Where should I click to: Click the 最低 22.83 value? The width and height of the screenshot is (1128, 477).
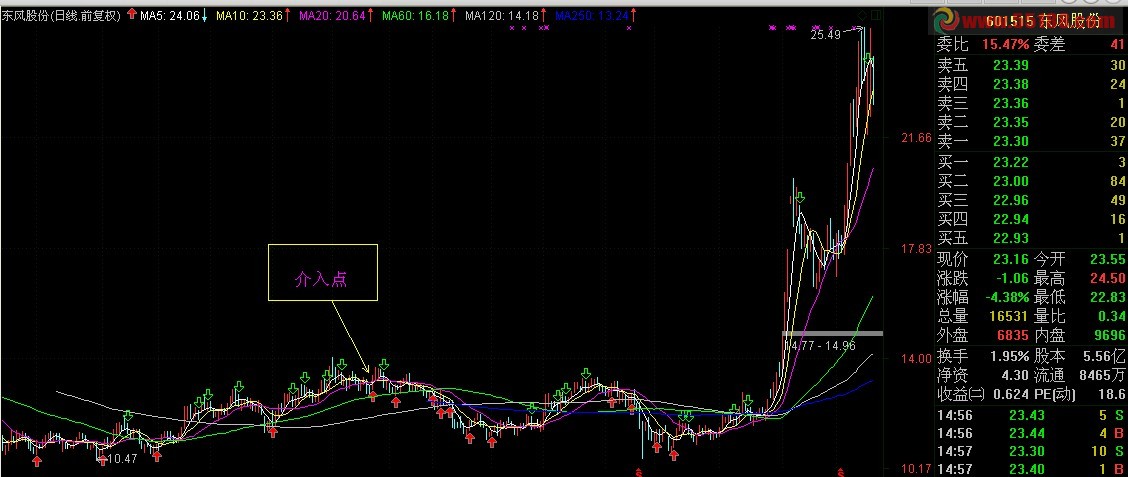[x=1107, y=296]
